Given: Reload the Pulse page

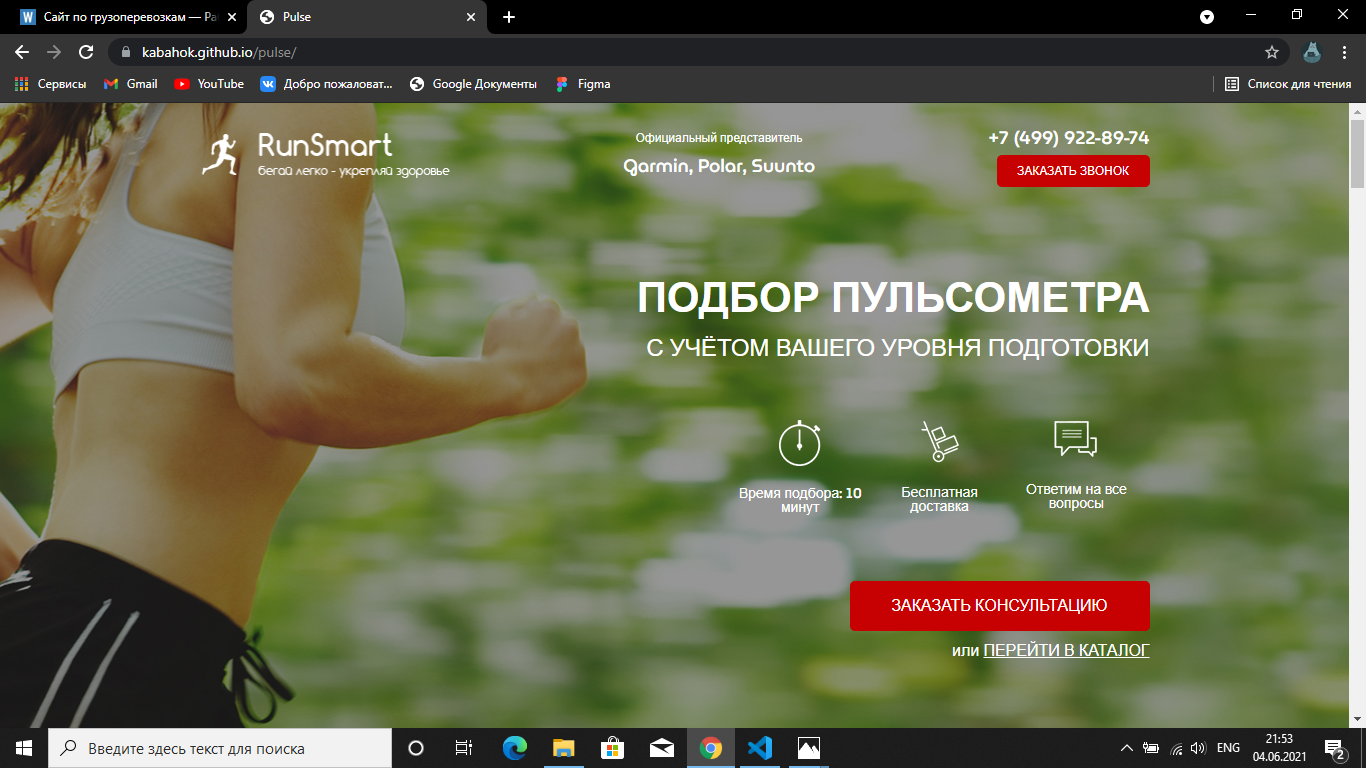Looking at the screenshot, I should [x=86, y=52].
